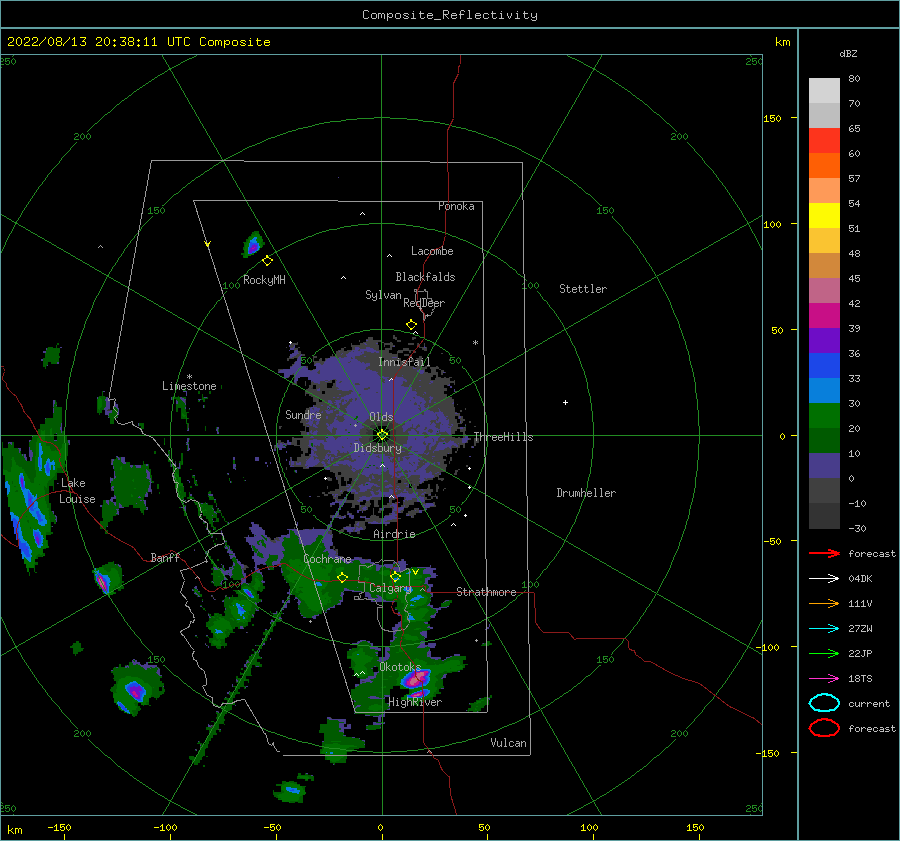Click the Stettler city label
900x841 pixels.
[x=583, y=289]
